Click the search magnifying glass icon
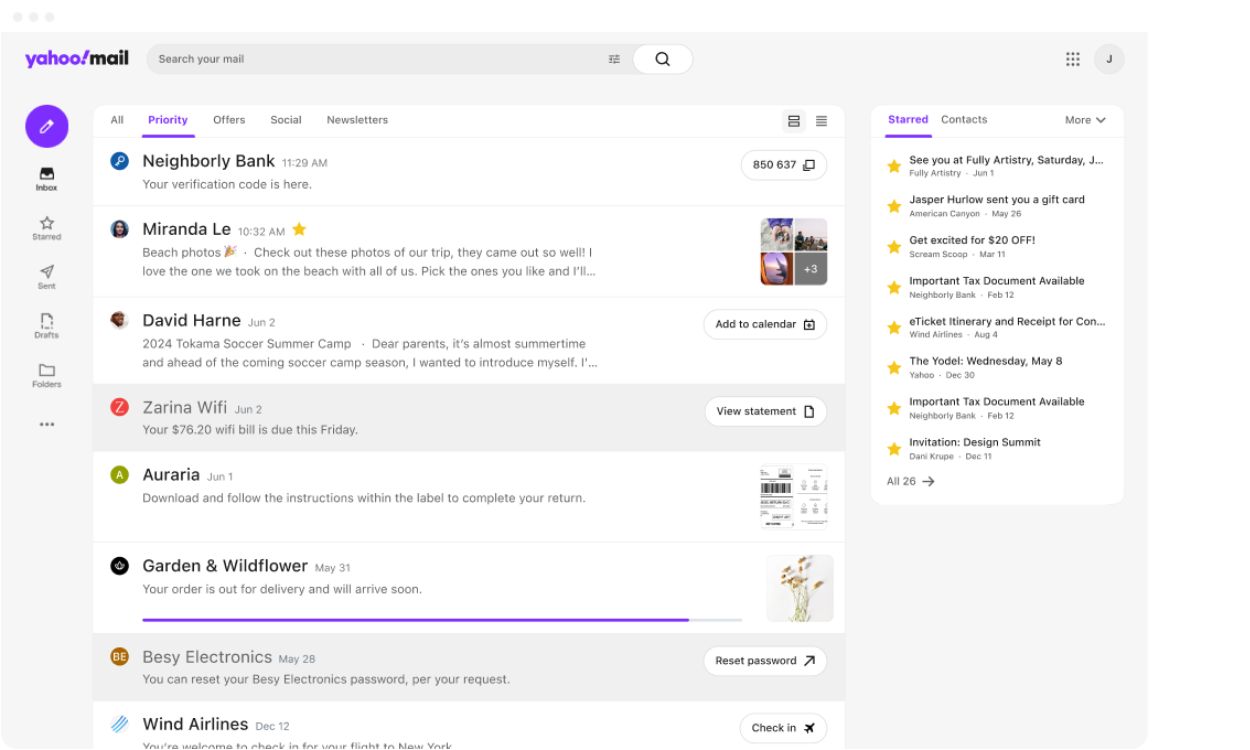Viewport: 1250px width, 750px height. pos(661,59)
